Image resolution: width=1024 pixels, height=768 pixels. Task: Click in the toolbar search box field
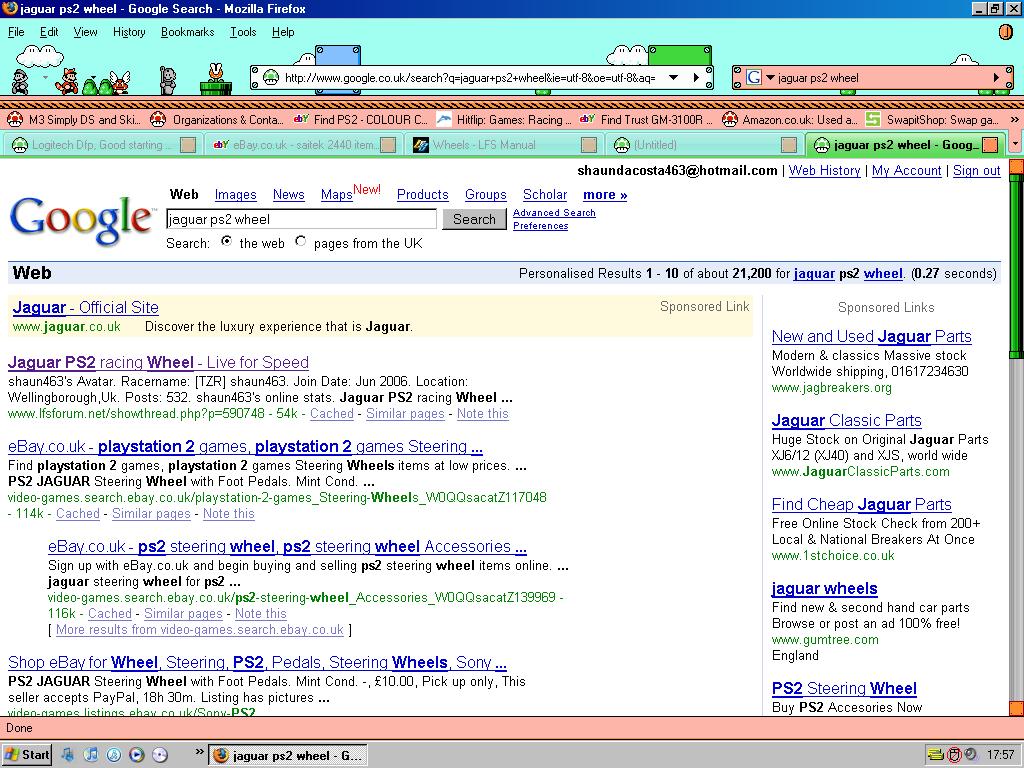tap(882, 78)
